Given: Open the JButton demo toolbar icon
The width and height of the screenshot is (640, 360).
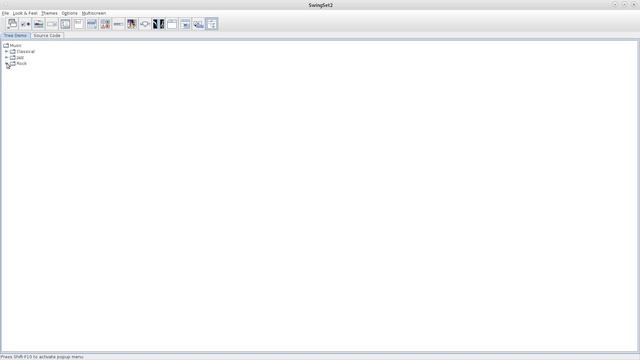Looking at the screenshot, I should pos(25,24).
